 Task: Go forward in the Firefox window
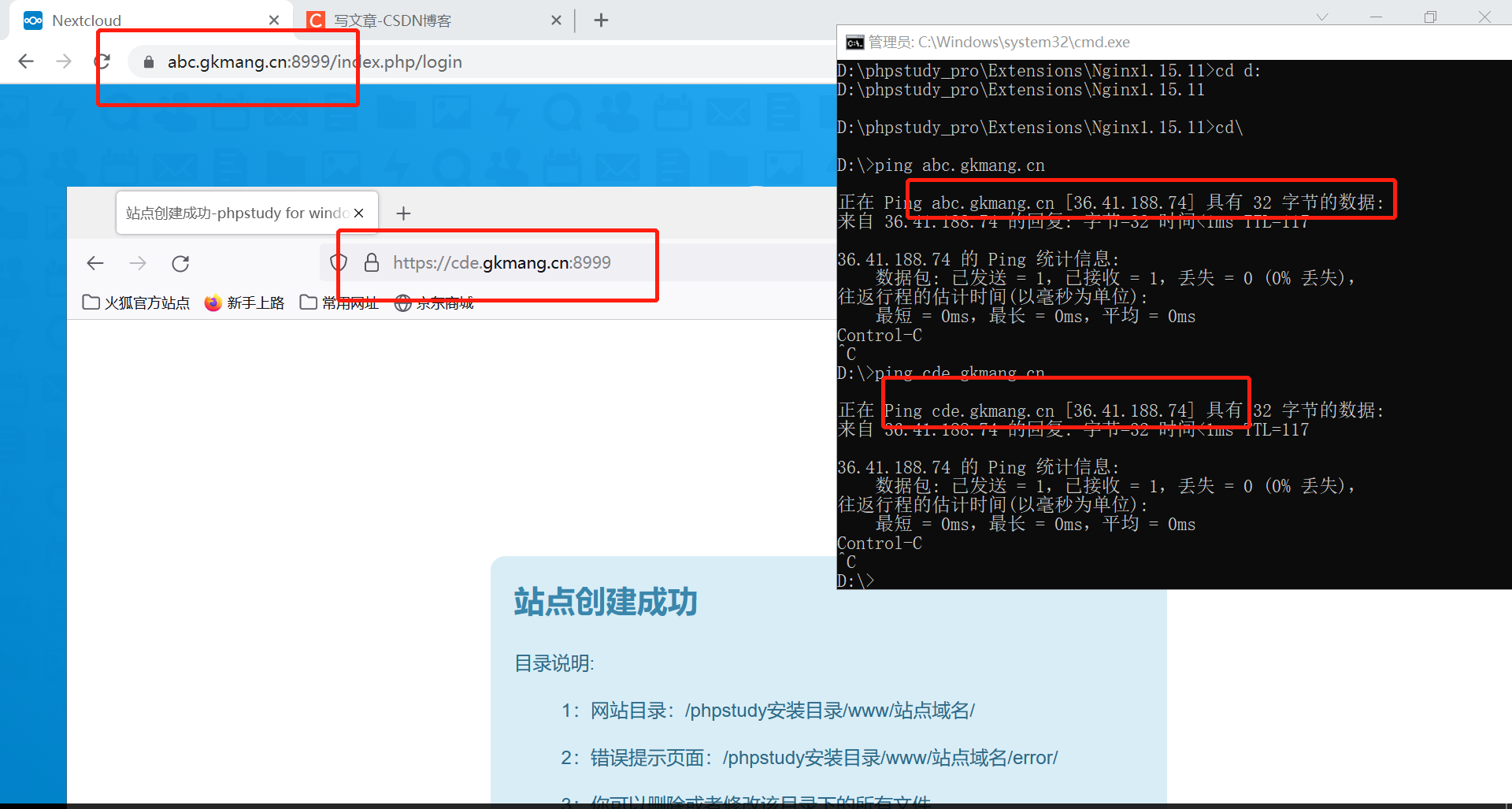(138, 263)
